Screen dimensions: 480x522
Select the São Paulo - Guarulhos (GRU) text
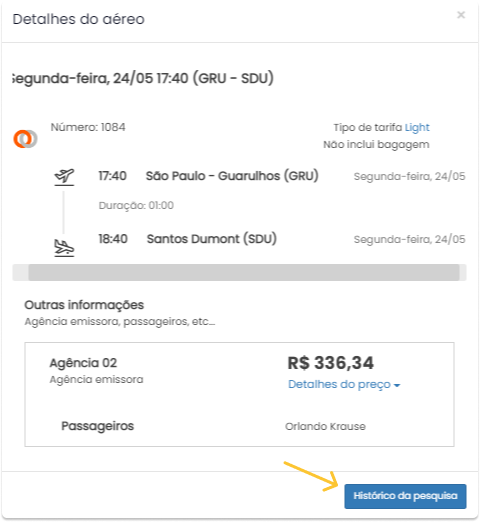point(232,176)
